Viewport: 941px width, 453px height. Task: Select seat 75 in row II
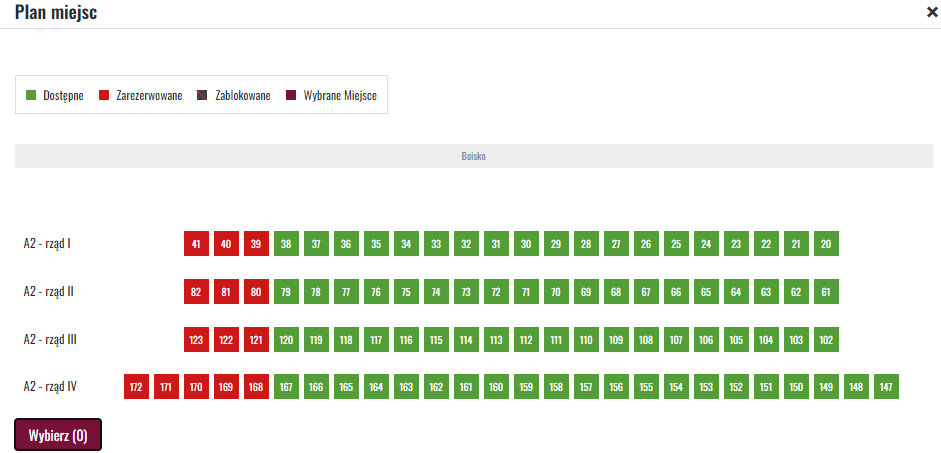[406, 292]
